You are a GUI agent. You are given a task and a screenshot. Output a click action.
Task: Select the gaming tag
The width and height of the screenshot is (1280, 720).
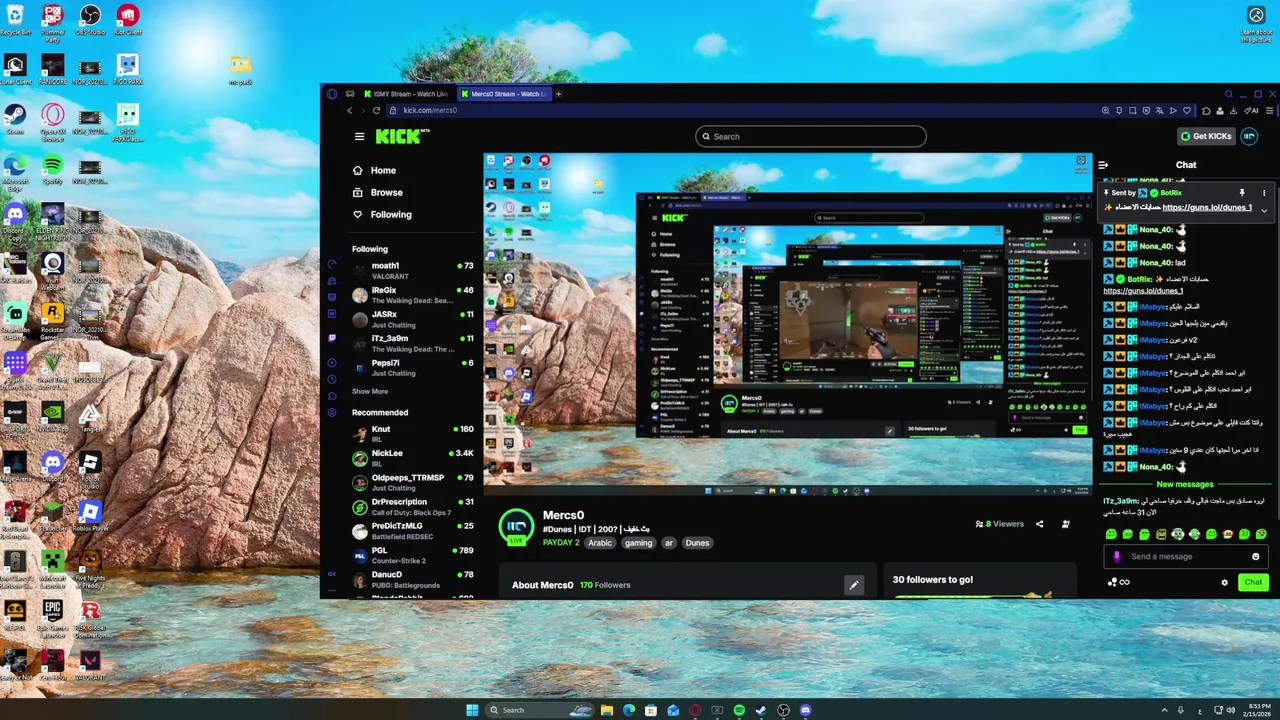(638, 543)
